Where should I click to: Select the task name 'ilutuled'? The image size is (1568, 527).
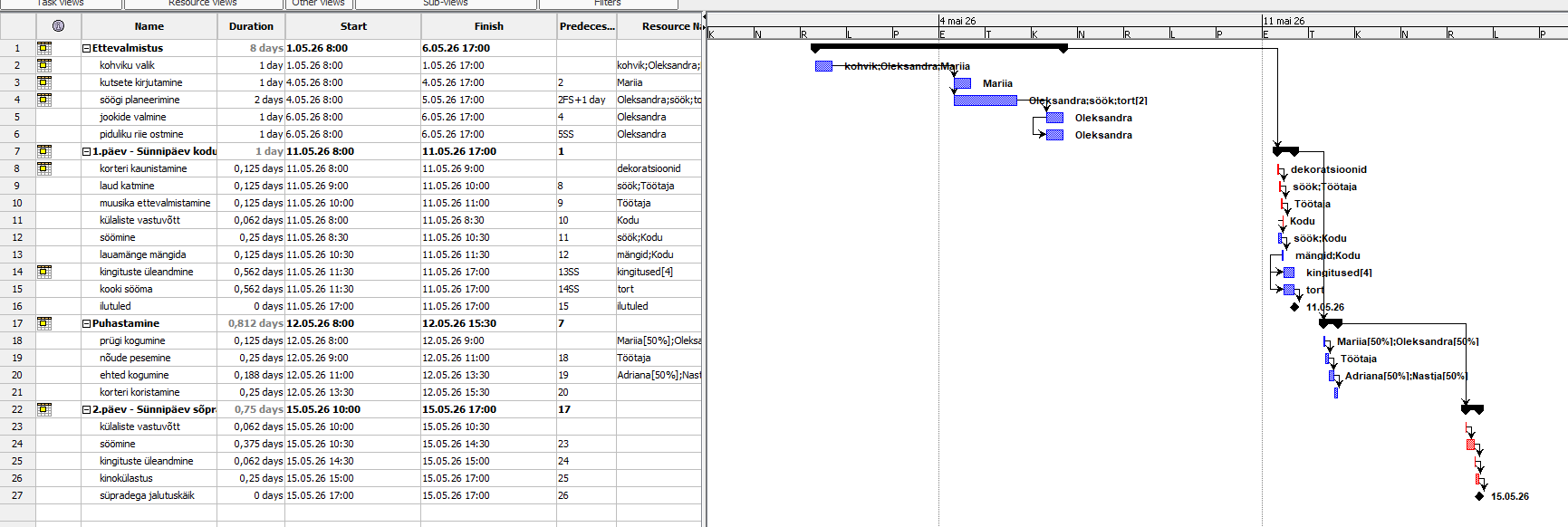(x=115, y=306)
